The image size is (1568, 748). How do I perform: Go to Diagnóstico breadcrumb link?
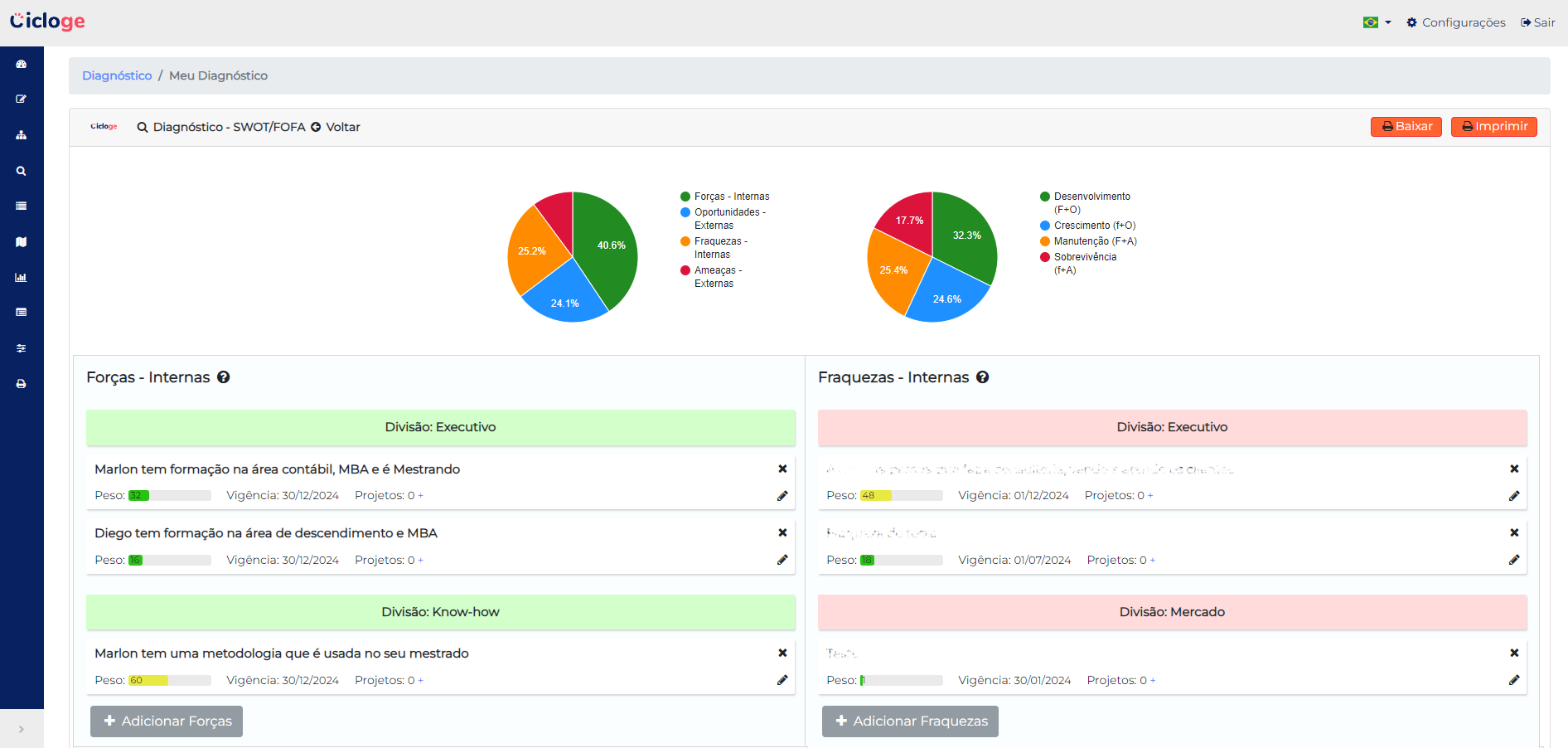click(117, 75)
